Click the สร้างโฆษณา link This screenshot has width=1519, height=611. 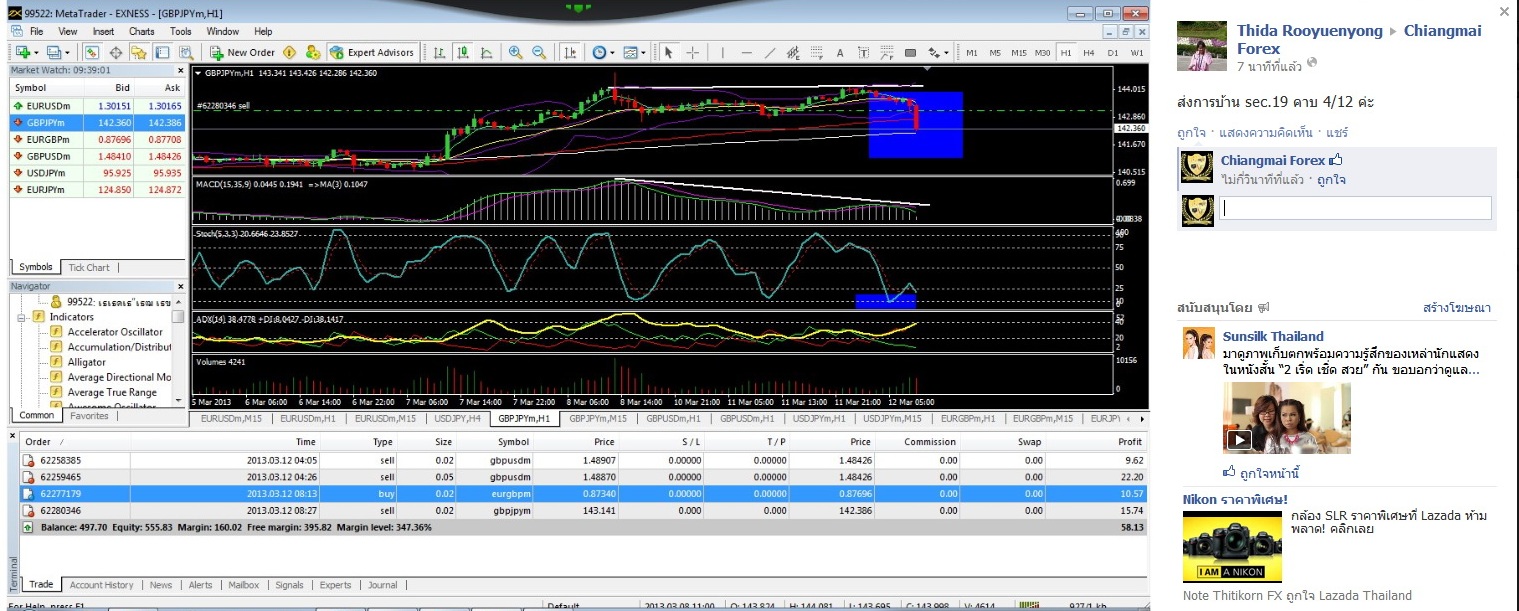coord(1457,308)
